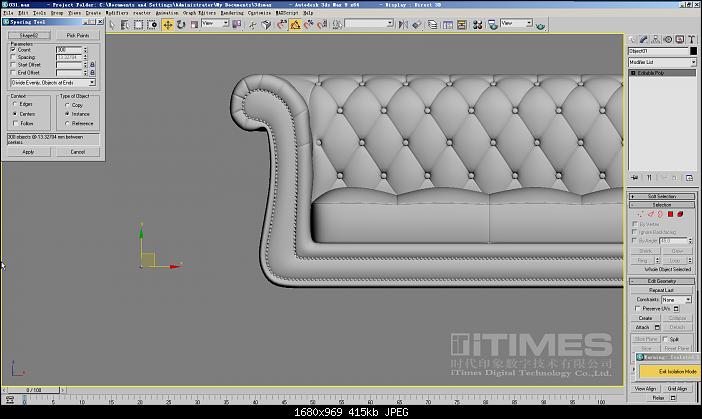
Task: Open the MAXScript menu
Action: click(x=287, y=13)
